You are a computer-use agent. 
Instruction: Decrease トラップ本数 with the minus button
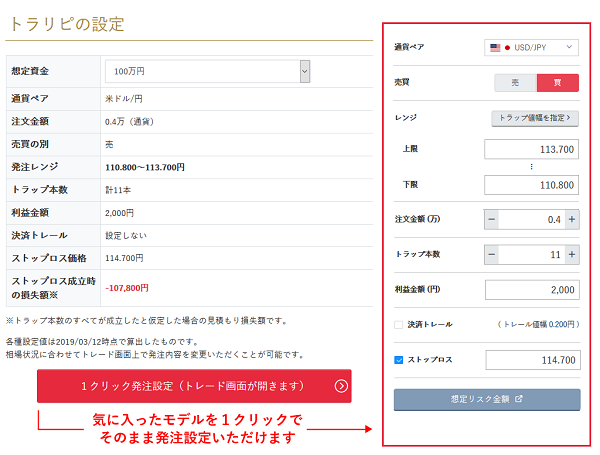pos(492,254)
